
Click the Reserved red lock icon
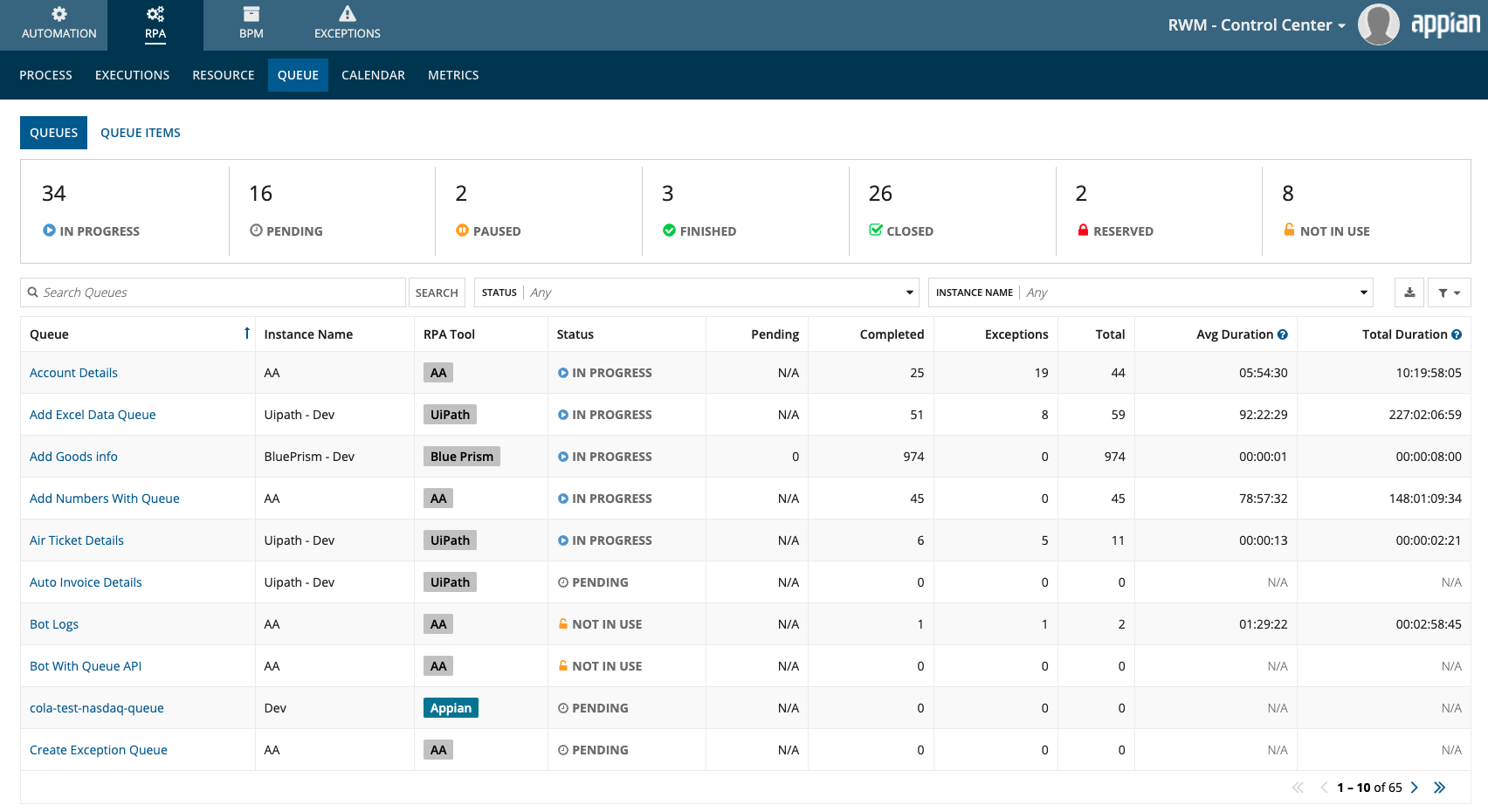coord(1083,231)
